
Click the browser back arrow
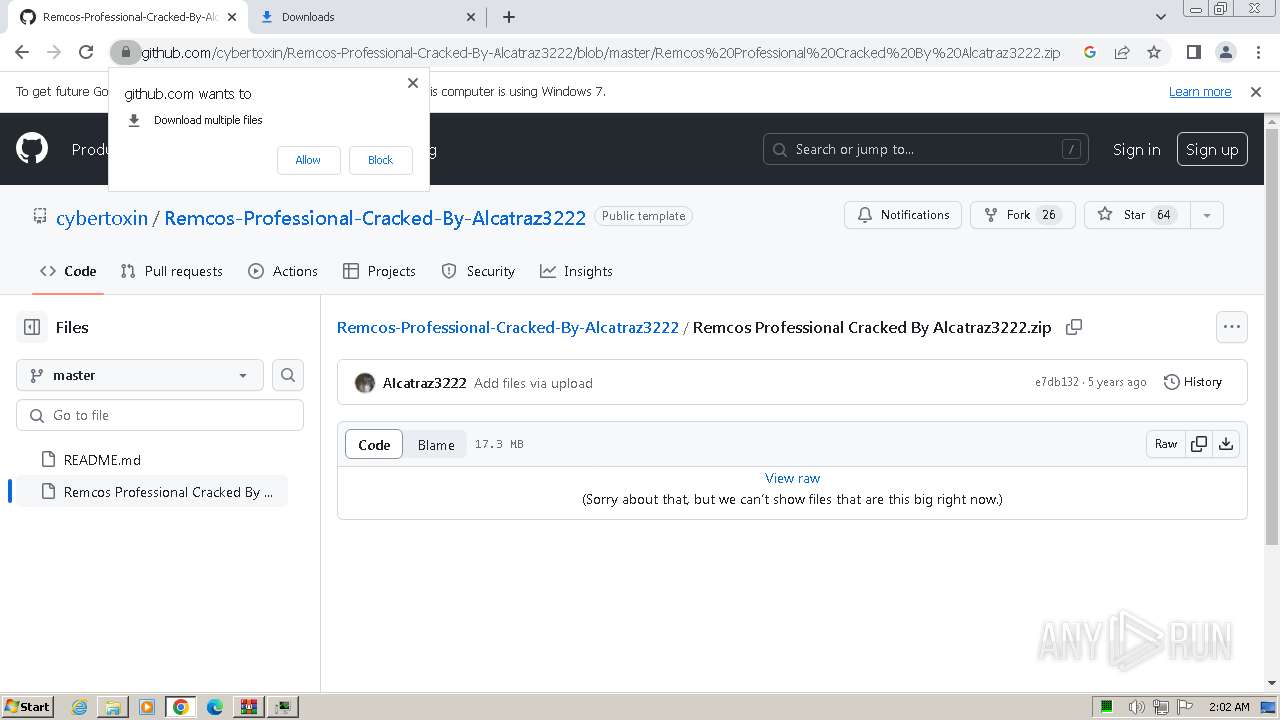click(x=22, y=52)
